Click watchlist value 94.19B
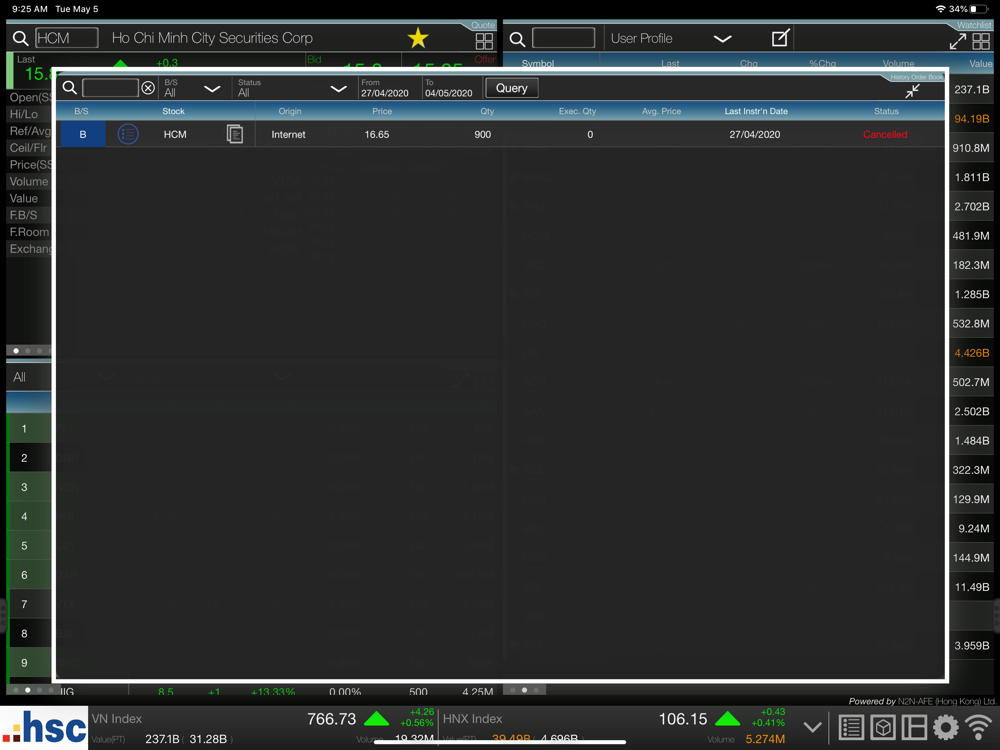This screenshot has width=1000, height=750. [x=972, y=119]
